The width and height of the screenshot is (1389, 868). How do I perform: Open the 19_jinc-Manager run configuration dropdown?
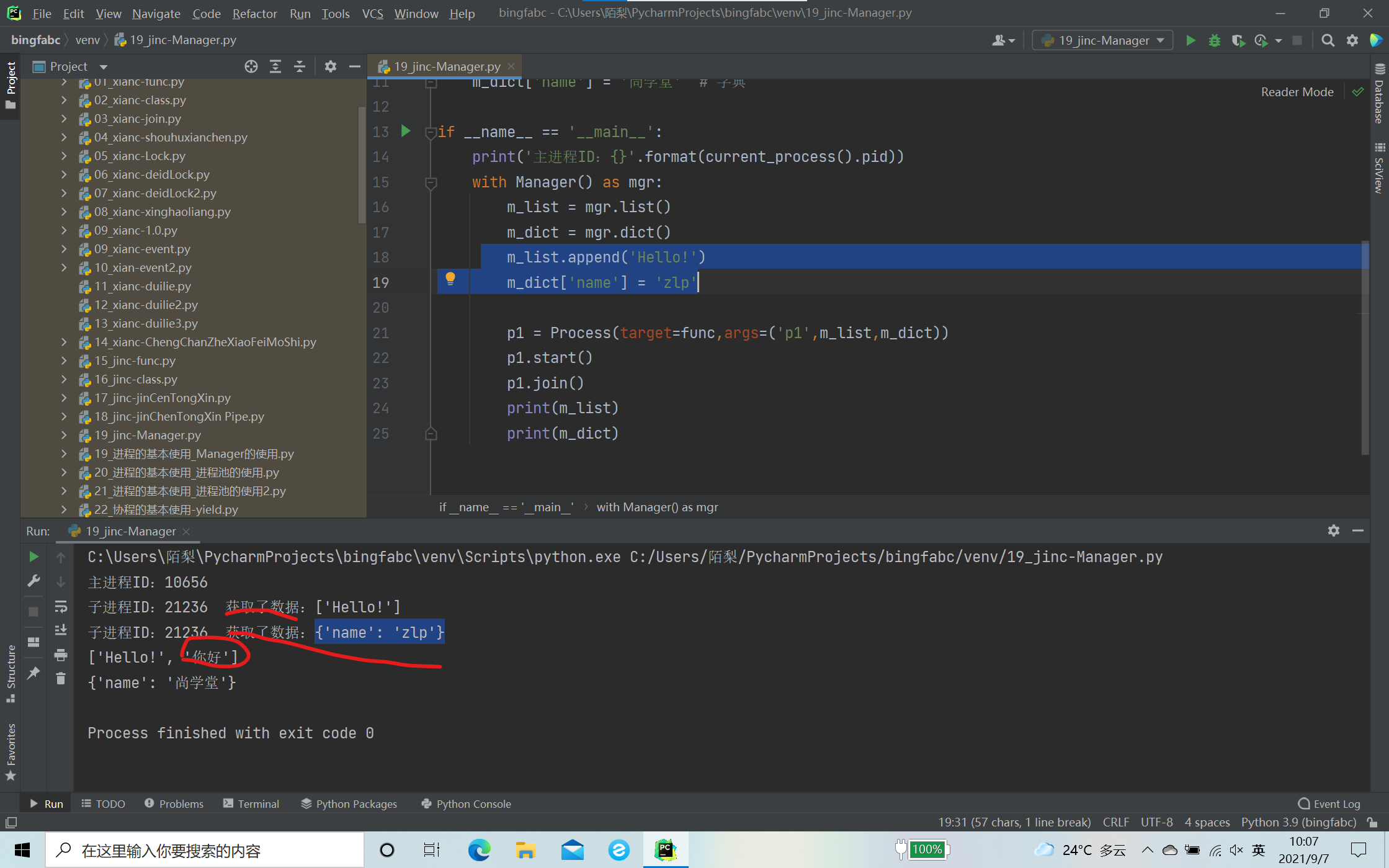pyautogui.click(x=1102, y=40)
